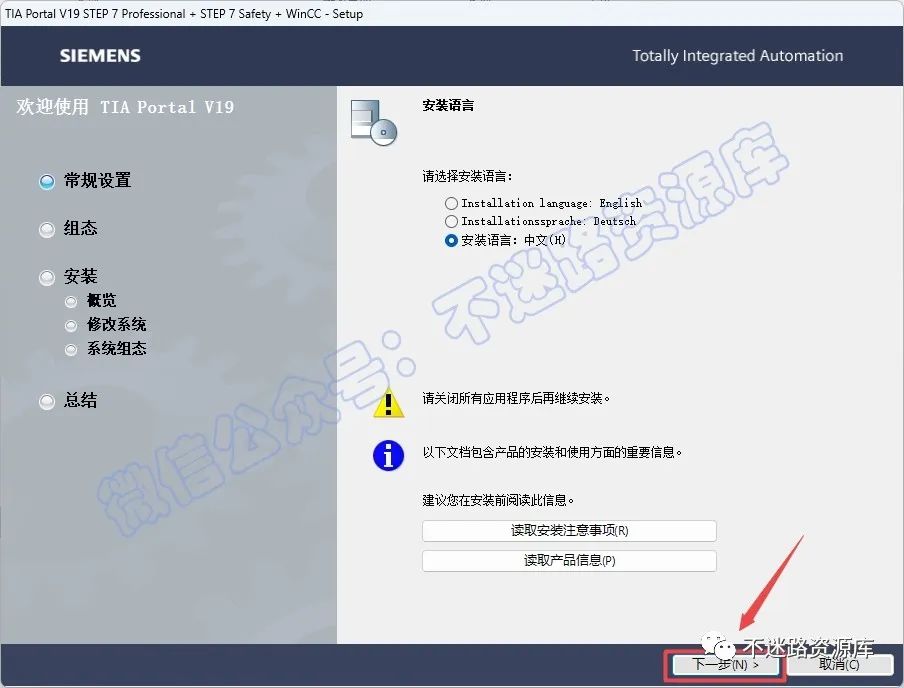The height and width of the screenshot is (688, 904).
Task: Click the installer computer and disc icon
Action: (x=374, y=122)
